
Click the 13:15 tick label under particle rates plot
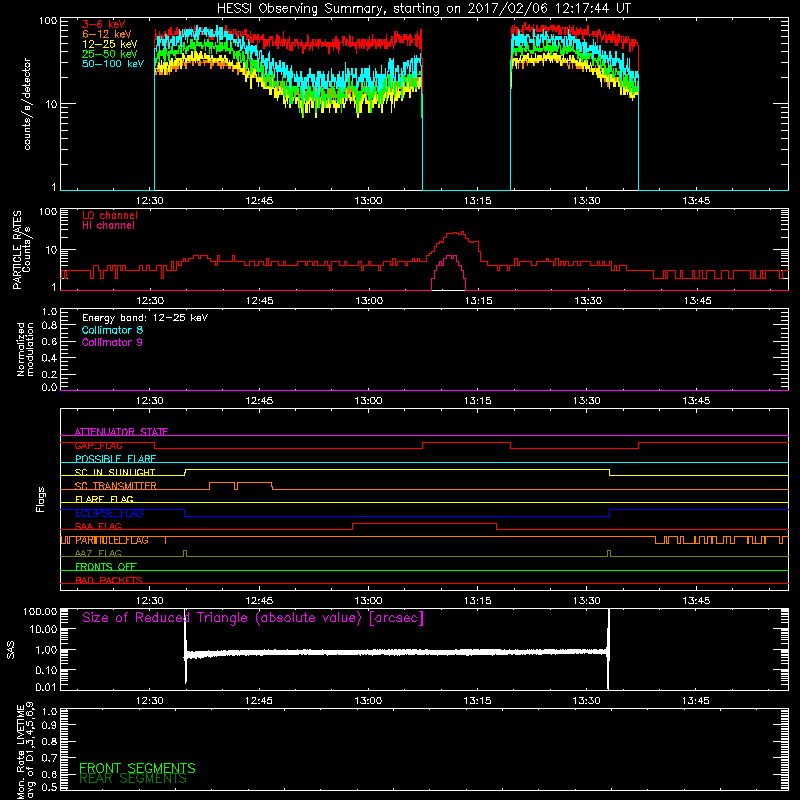click(x=478, y=301)
